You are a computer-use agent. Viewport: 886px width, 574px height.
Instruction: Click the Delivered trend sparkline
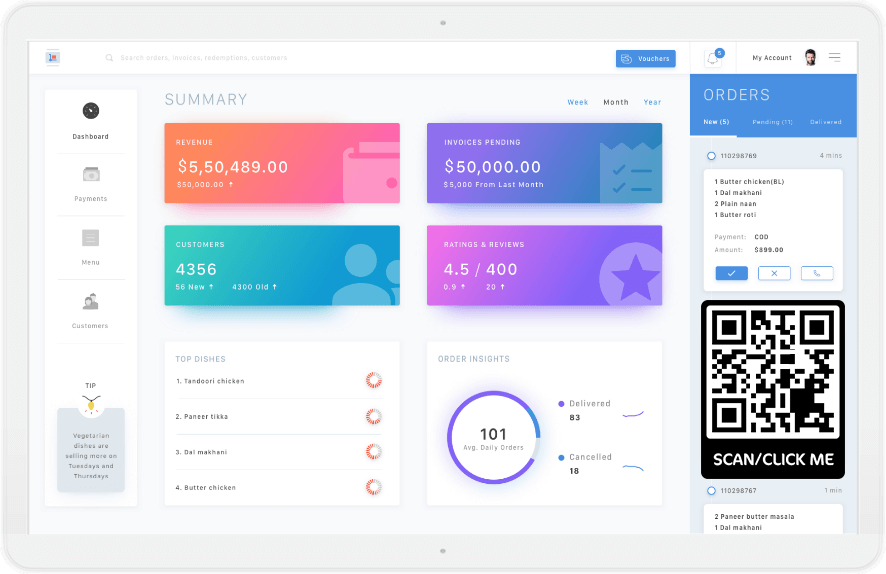tap(633, 415)
